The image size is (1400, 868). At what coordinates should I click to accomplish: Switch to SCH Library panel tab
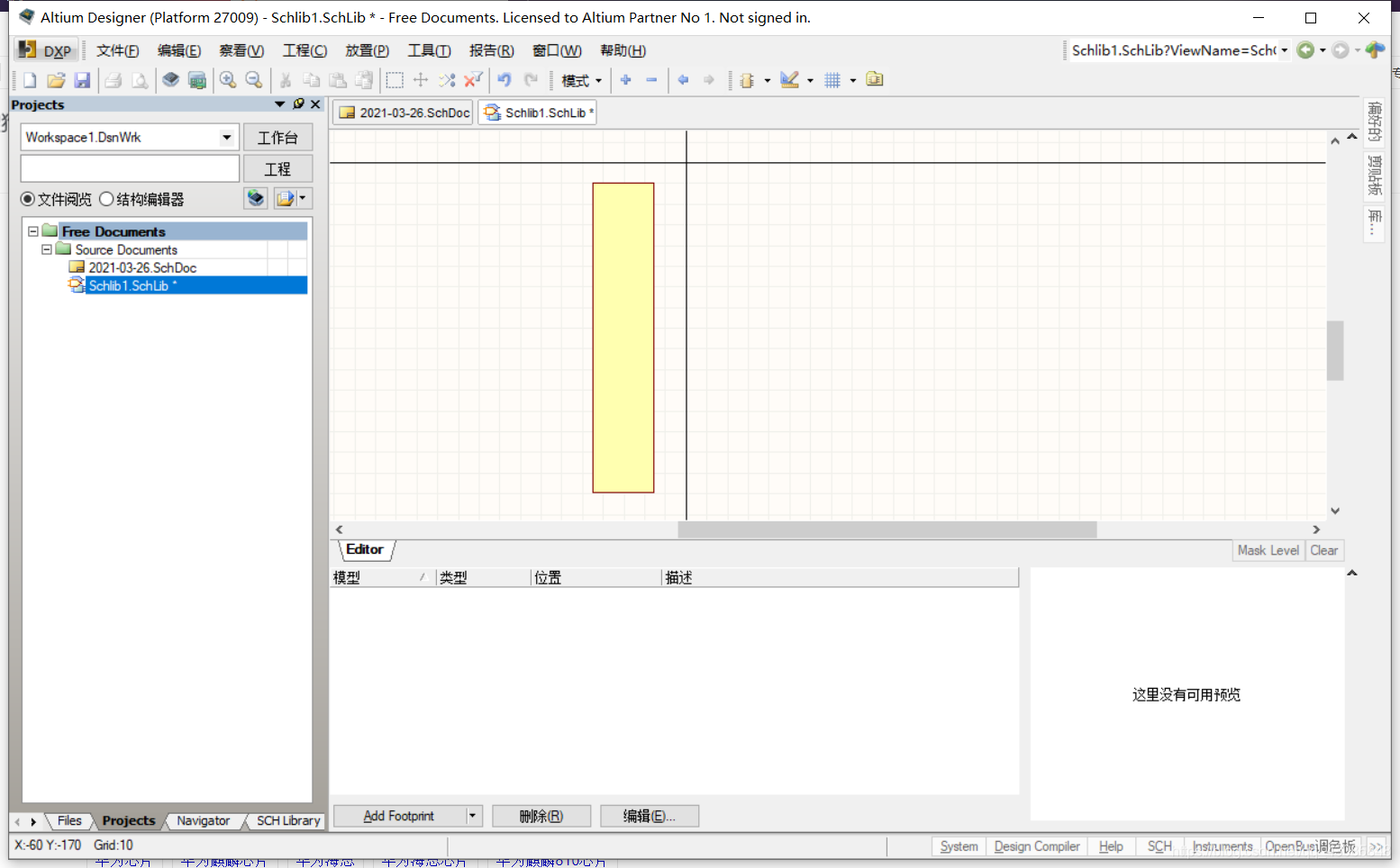click(x=287, y=820)
